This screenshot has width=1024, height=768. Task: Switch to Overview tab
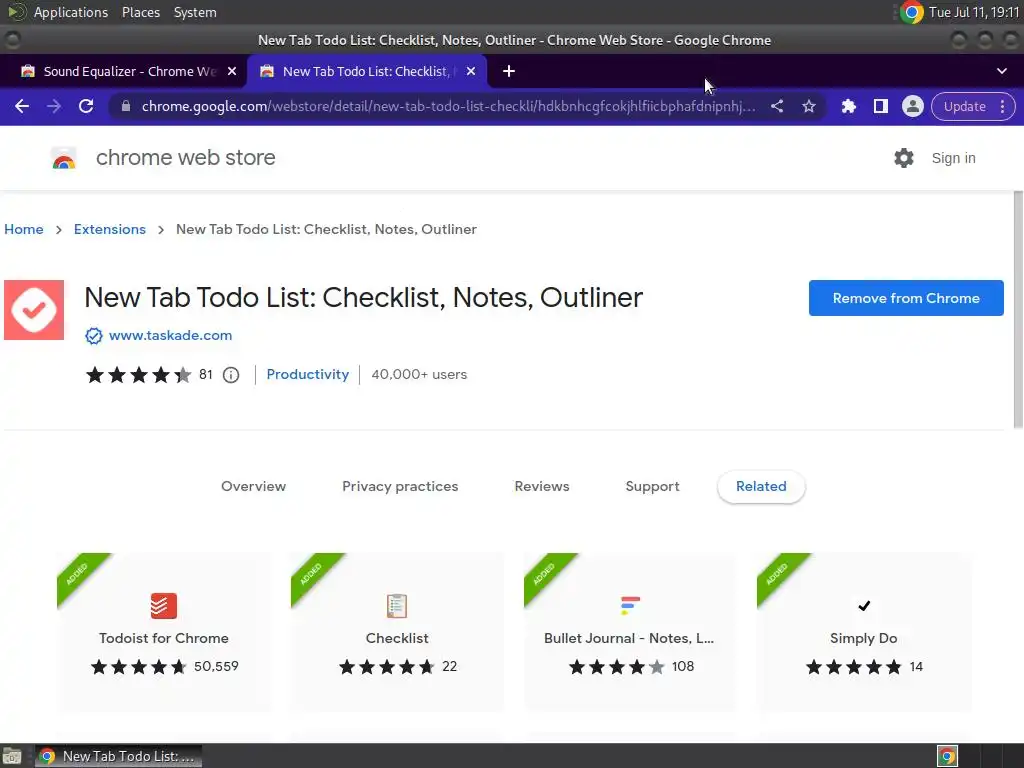coord(253,487)
